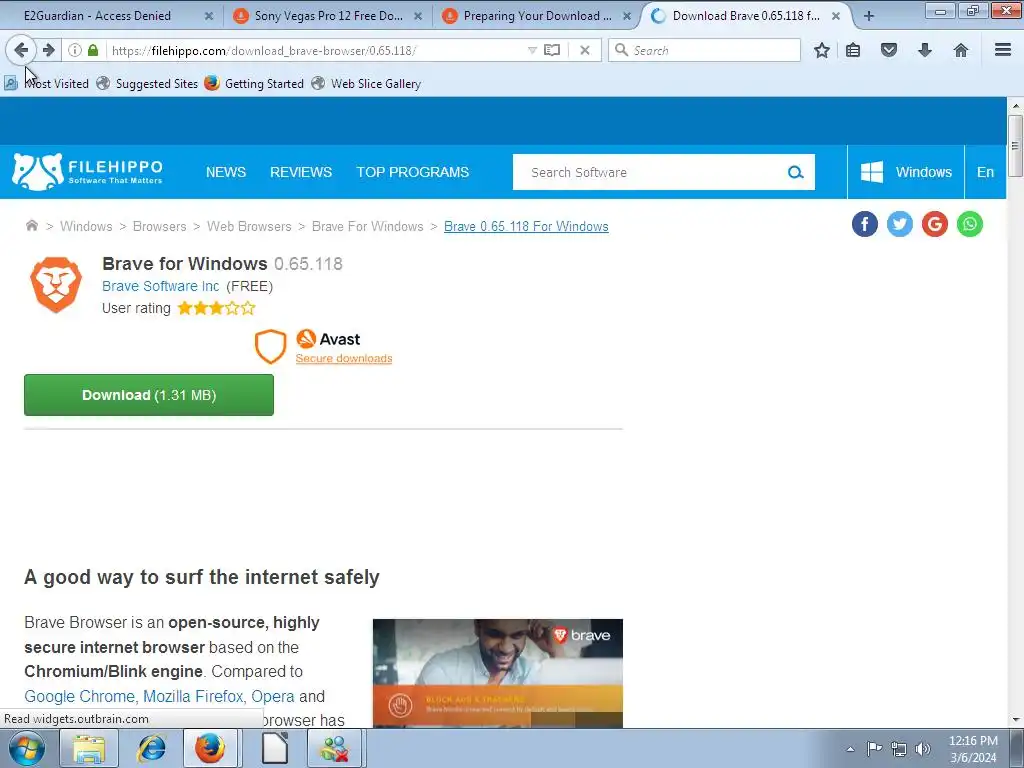Click the page vertical scrollbar thumb

[1016, 146]
